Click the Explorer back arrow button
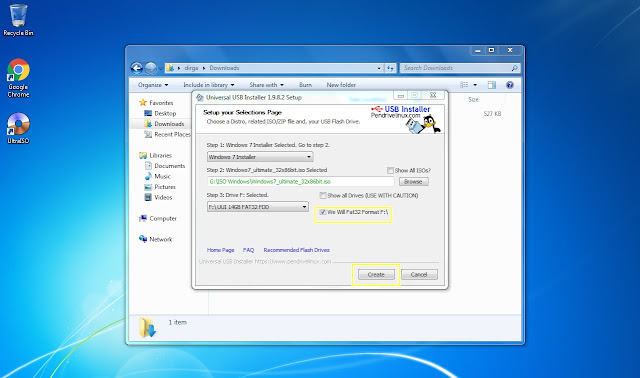640x378 pixels. point(137,68)
